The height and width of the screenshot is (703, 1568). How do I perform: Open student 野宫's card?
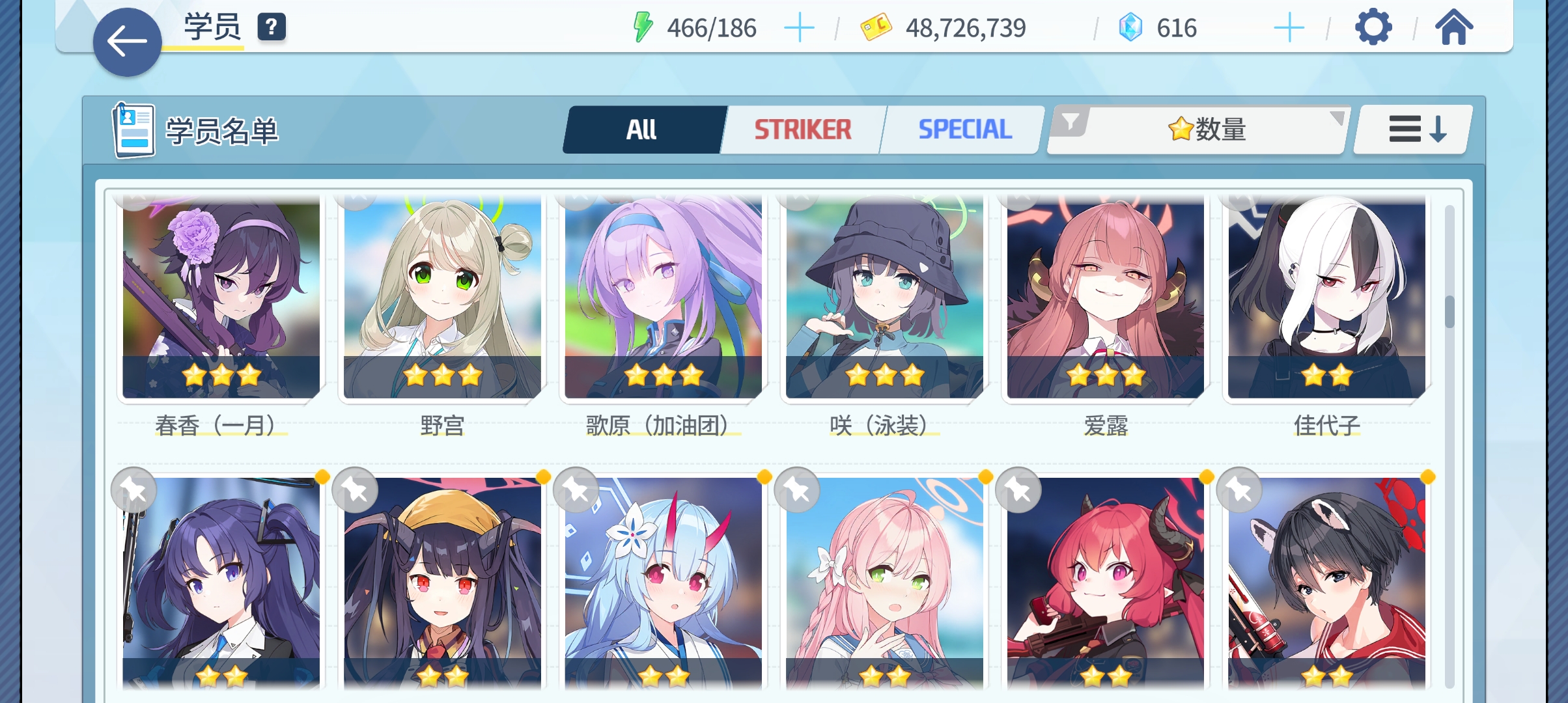(x=442, y=299)
